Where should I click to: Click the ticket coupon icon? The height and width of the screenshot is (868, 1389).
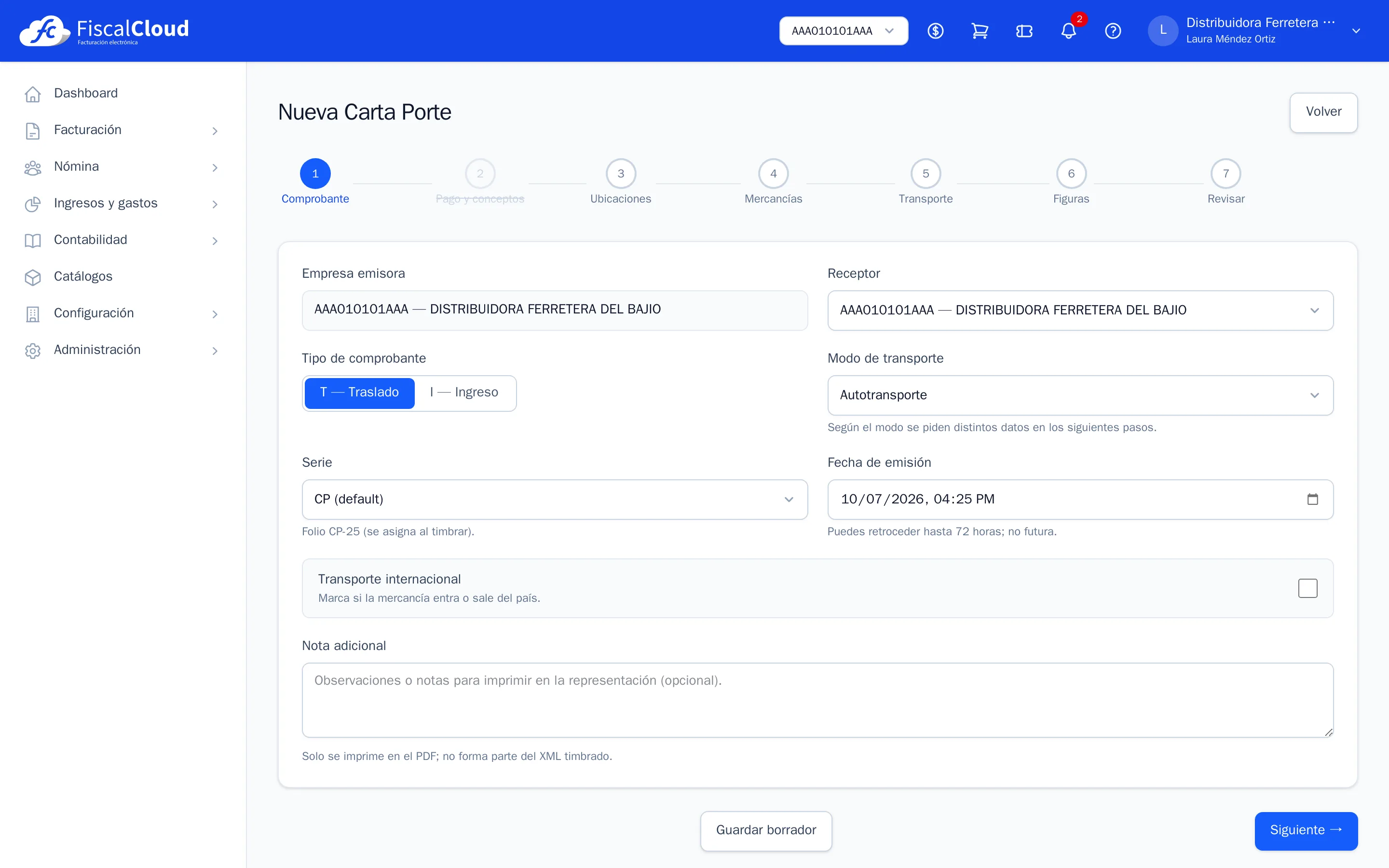tap(1024, 31)
